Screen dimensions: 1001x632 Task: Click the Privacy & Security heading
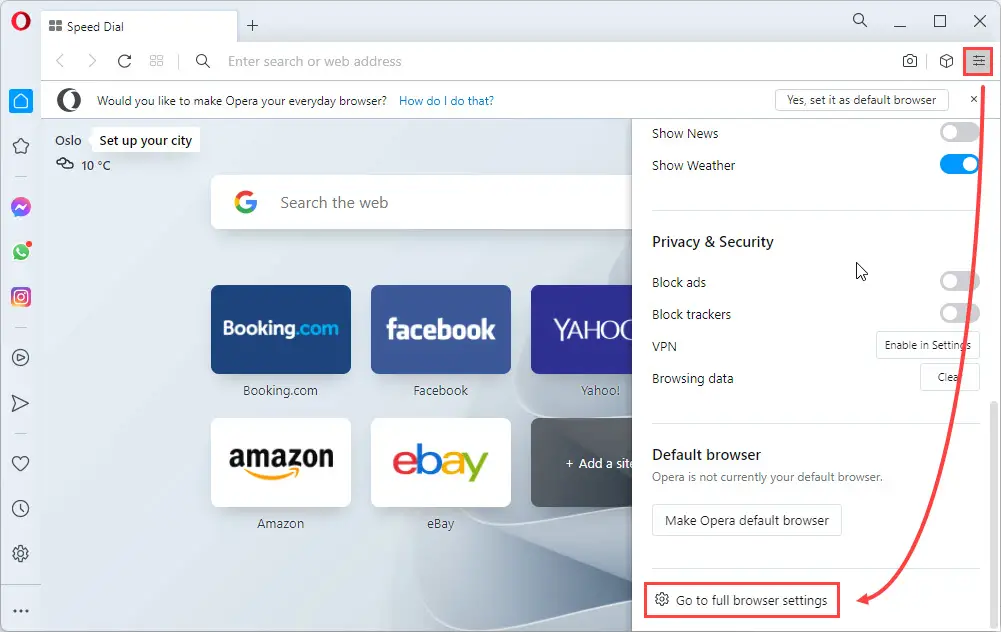[712, 242]
